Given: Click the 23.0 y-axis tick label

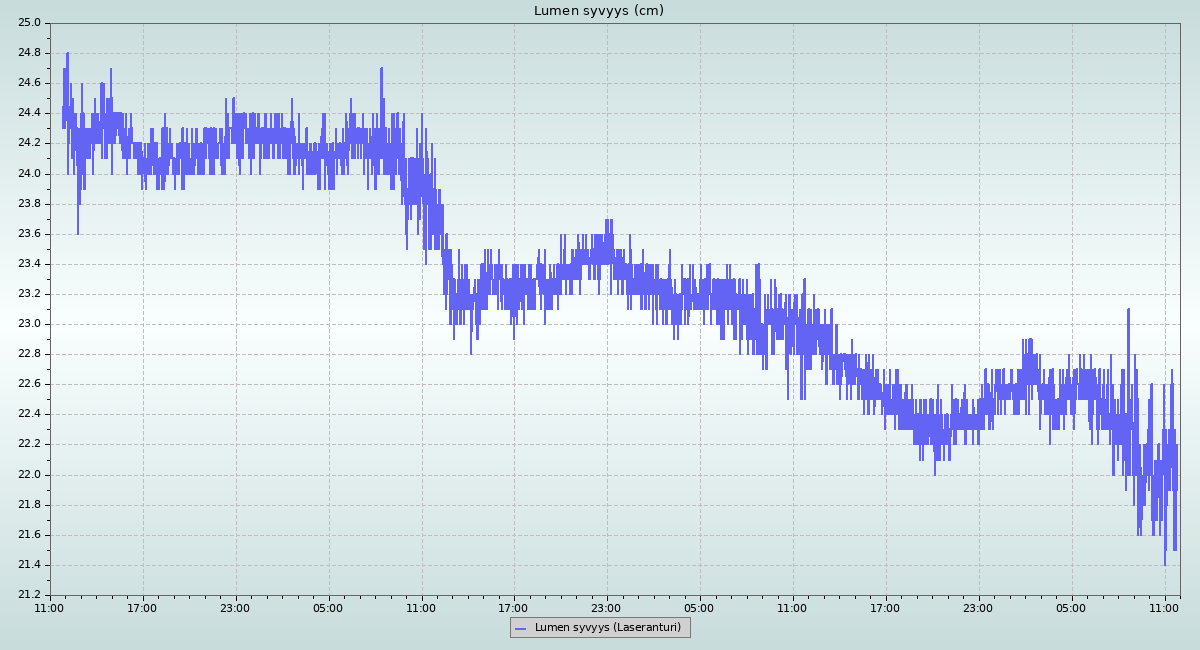Looking at the screenshot, I should [x=28, y=324].
